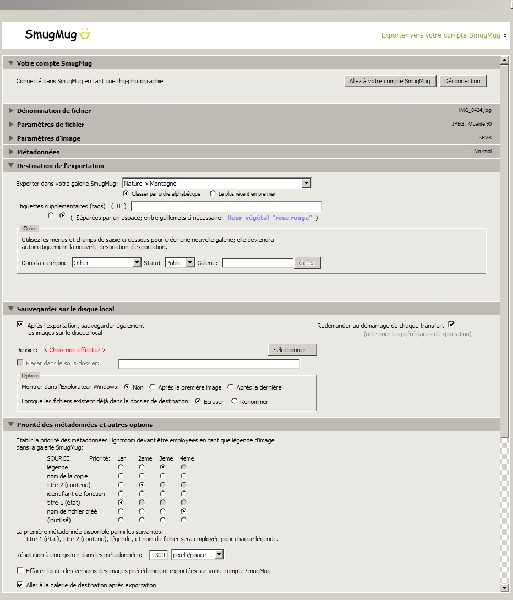Open the Other category dropdown
This screenshot has width=513, height=600.
137,262
